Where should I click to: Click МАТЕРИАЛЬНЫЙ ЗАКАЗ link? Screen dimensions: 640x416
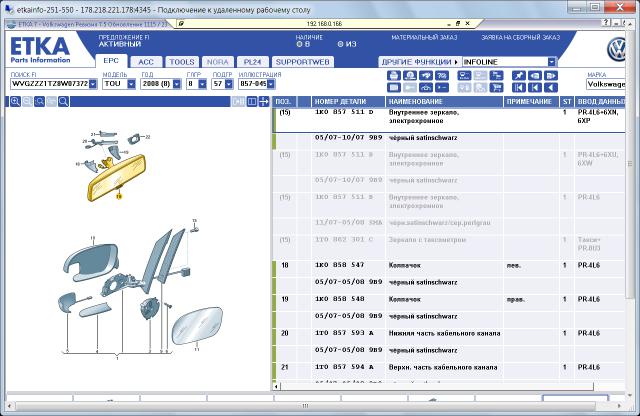(424, 38)
